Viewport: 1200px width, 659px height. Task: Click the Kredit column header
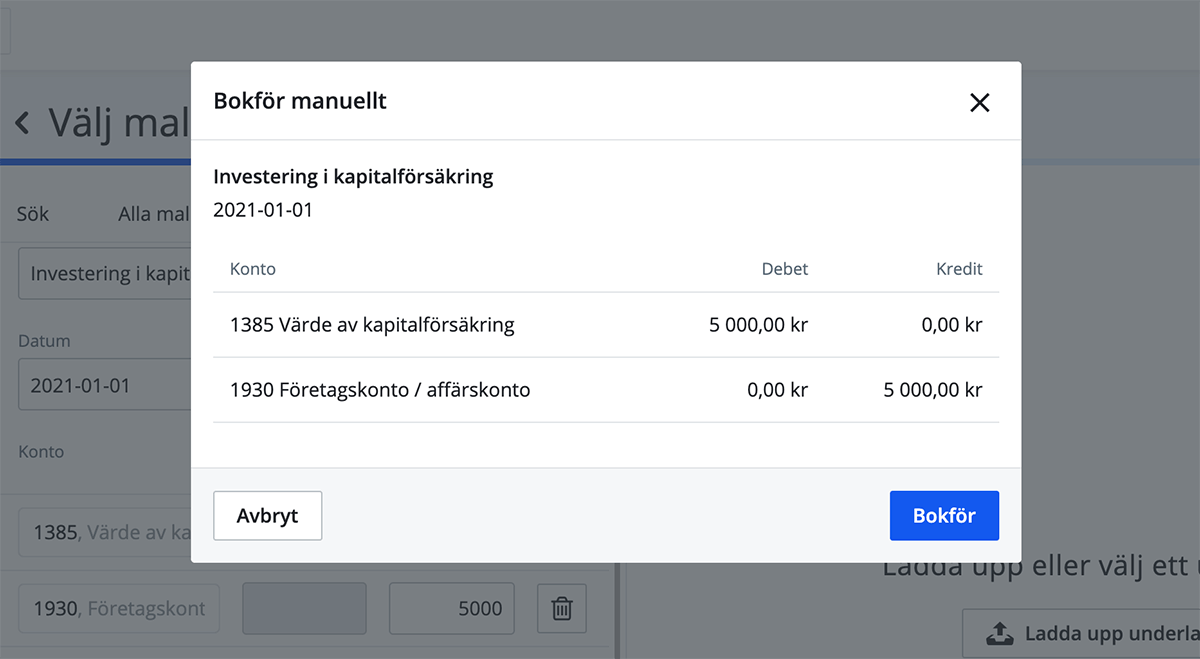pos(959,268)
